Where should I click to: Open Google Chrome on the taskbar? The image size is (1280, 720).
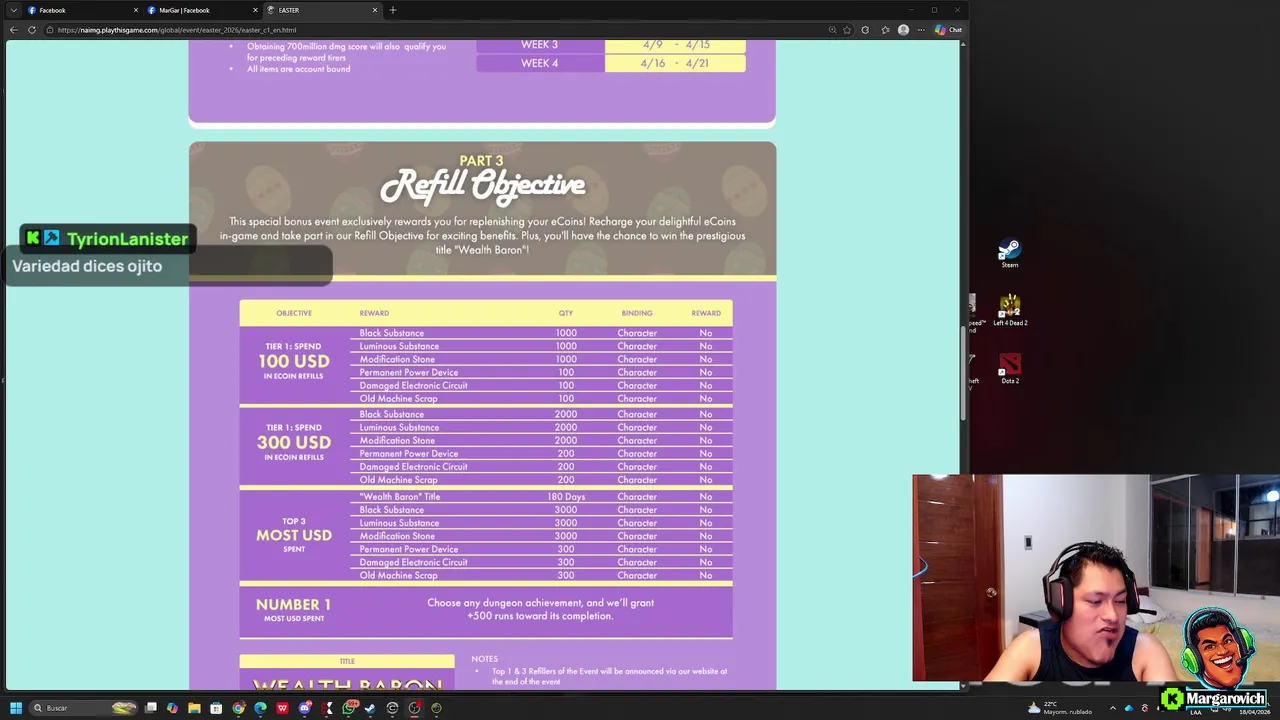(x=238, y=708)
